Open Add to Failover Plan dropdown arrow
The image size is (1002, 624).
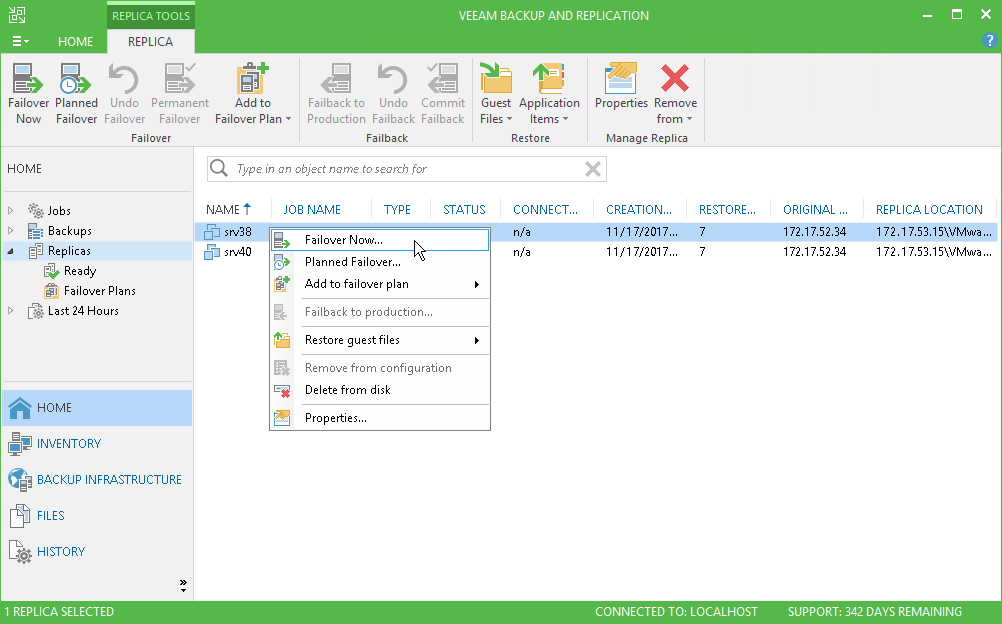[x=288, y=119]
